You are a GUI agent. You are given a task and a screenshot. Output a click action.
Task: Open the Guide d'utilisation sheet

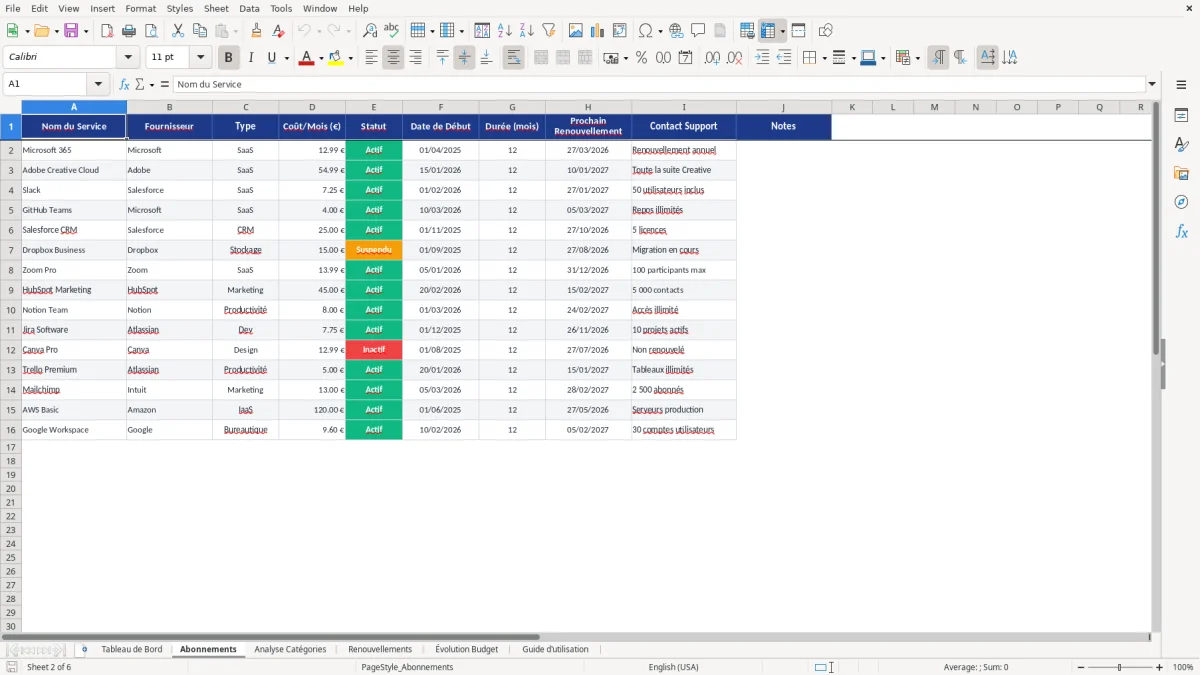[556, 649]
